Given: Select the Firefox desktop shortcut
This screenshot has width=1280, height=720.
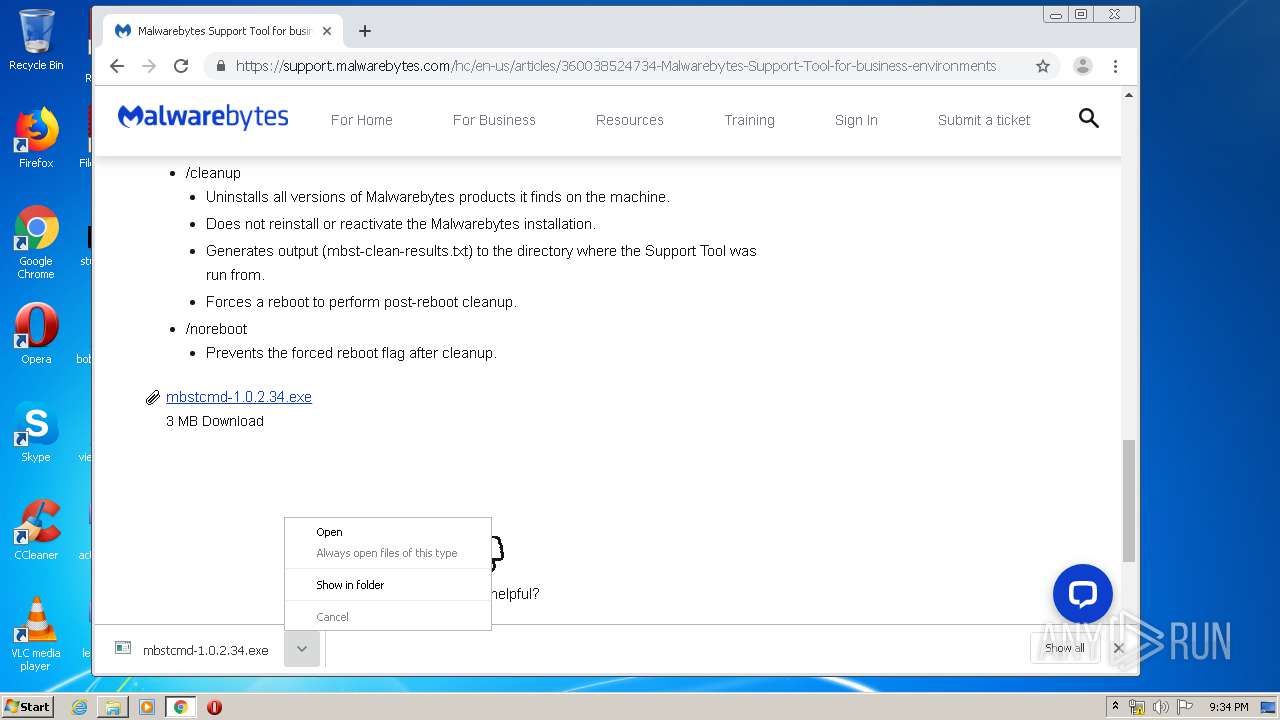Looking at the screenshot, I should pyautogui.click(x=36, y=138).
